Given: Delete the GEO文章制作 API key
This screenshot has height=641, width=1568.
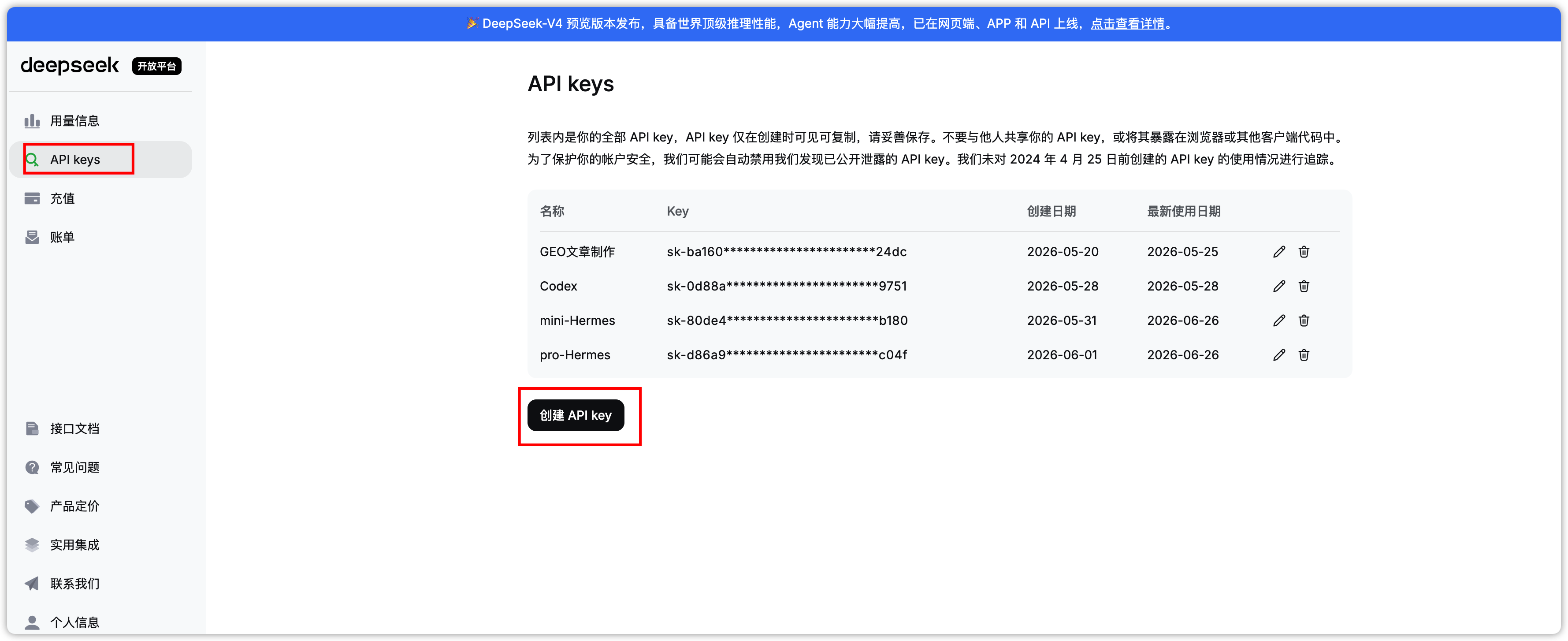Looking at the screenshot, I should click(x=1303, y=251).
